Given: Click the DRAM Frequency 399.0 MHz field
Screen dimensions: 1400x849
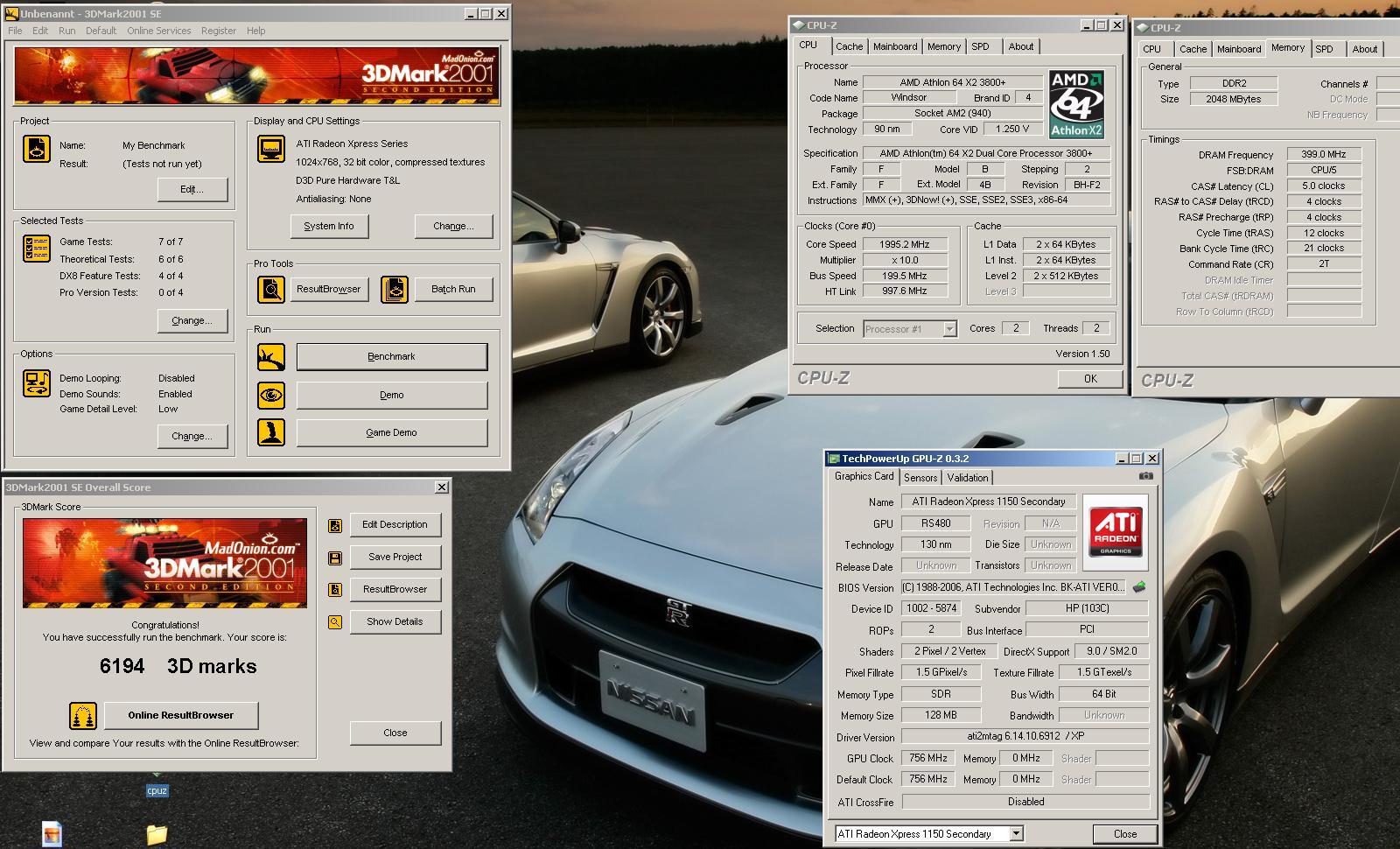Looking at the screenshot, I should click(x=1324, y=154).
